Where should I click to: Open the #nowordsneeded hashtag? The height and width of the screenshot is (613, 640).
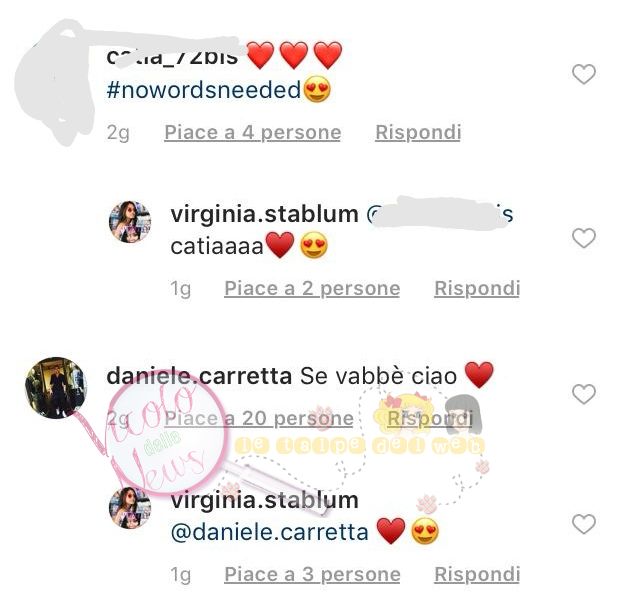point(204,90)
